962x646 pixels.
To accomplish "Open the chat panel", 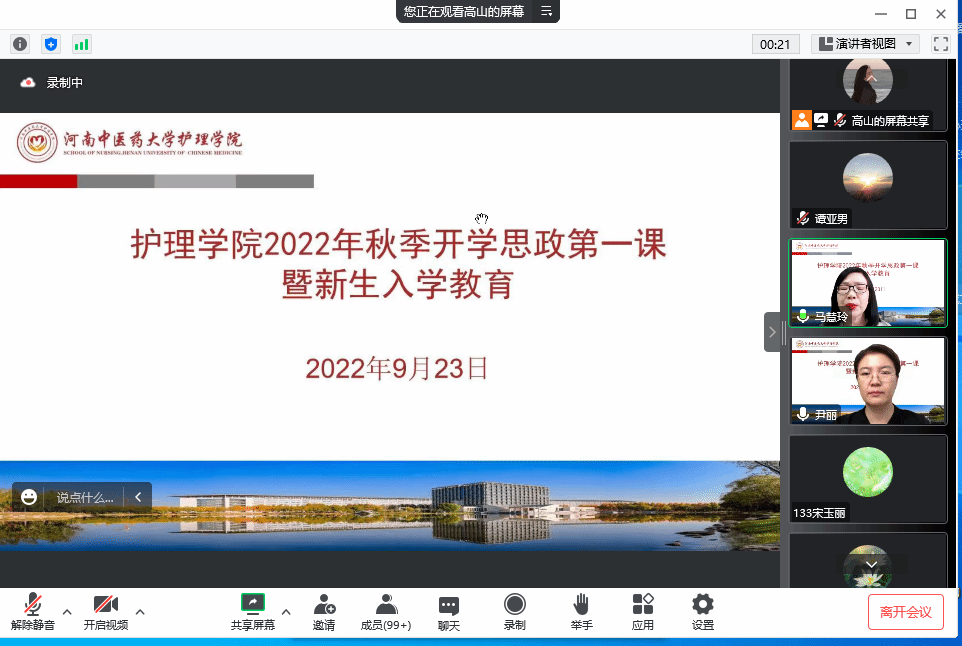I will coord(449,611).
